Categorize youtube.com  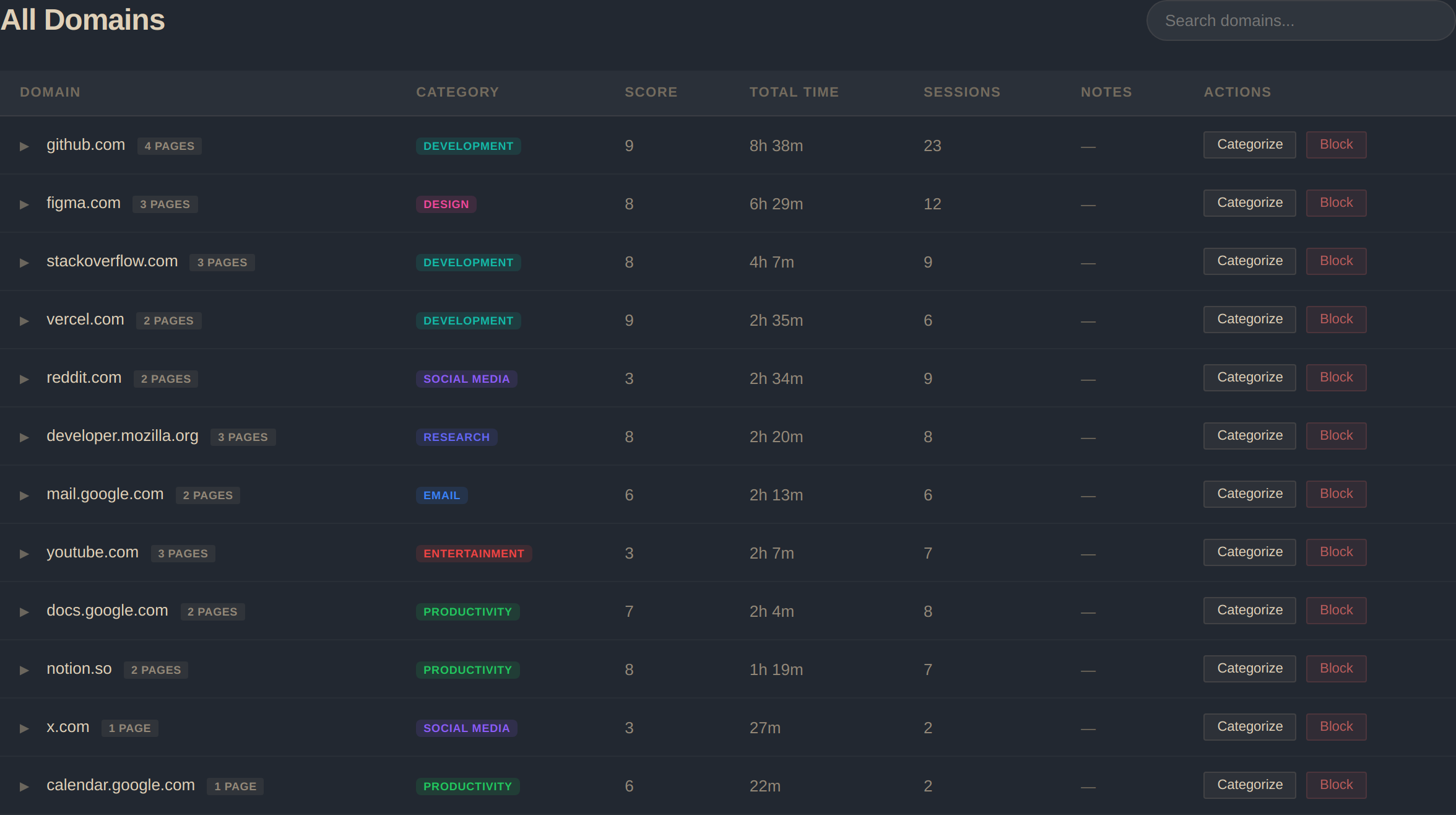(1249, 552)
